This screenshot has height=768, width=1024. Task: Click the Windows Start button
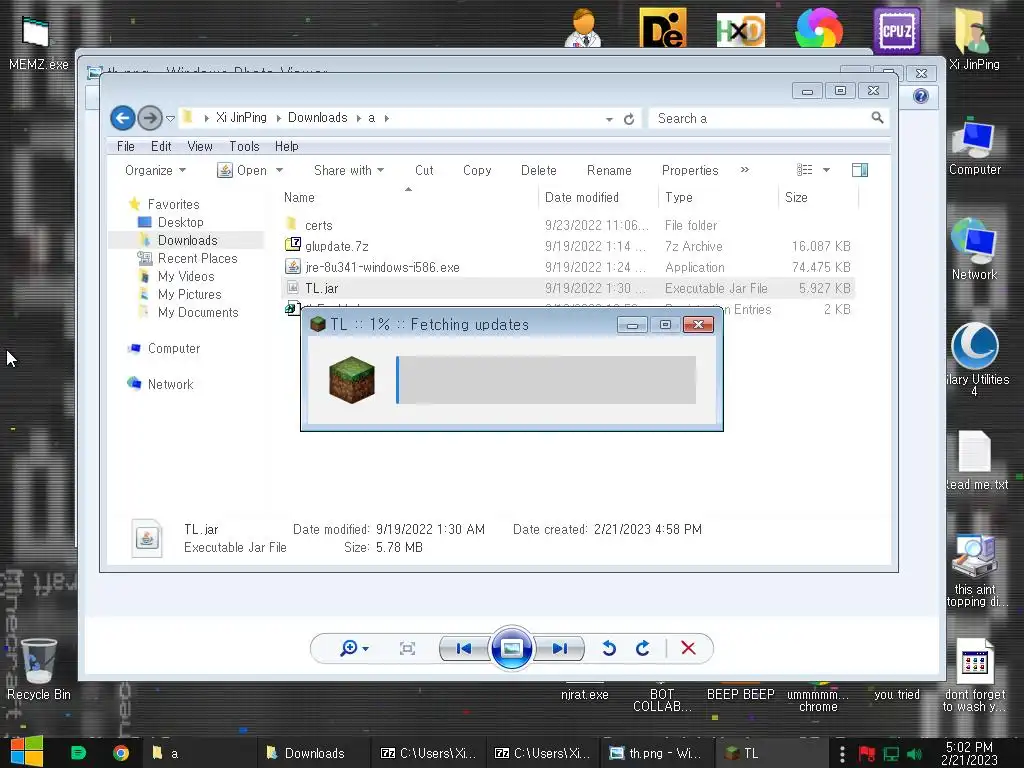pos(27,752)
